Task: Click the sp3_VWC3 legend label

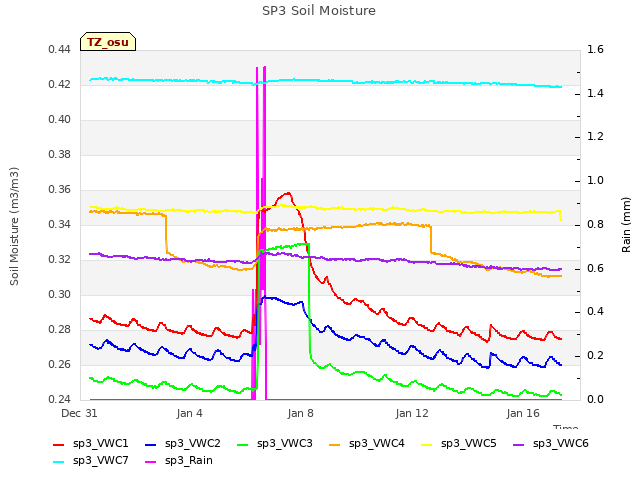Action: (284, 443)
